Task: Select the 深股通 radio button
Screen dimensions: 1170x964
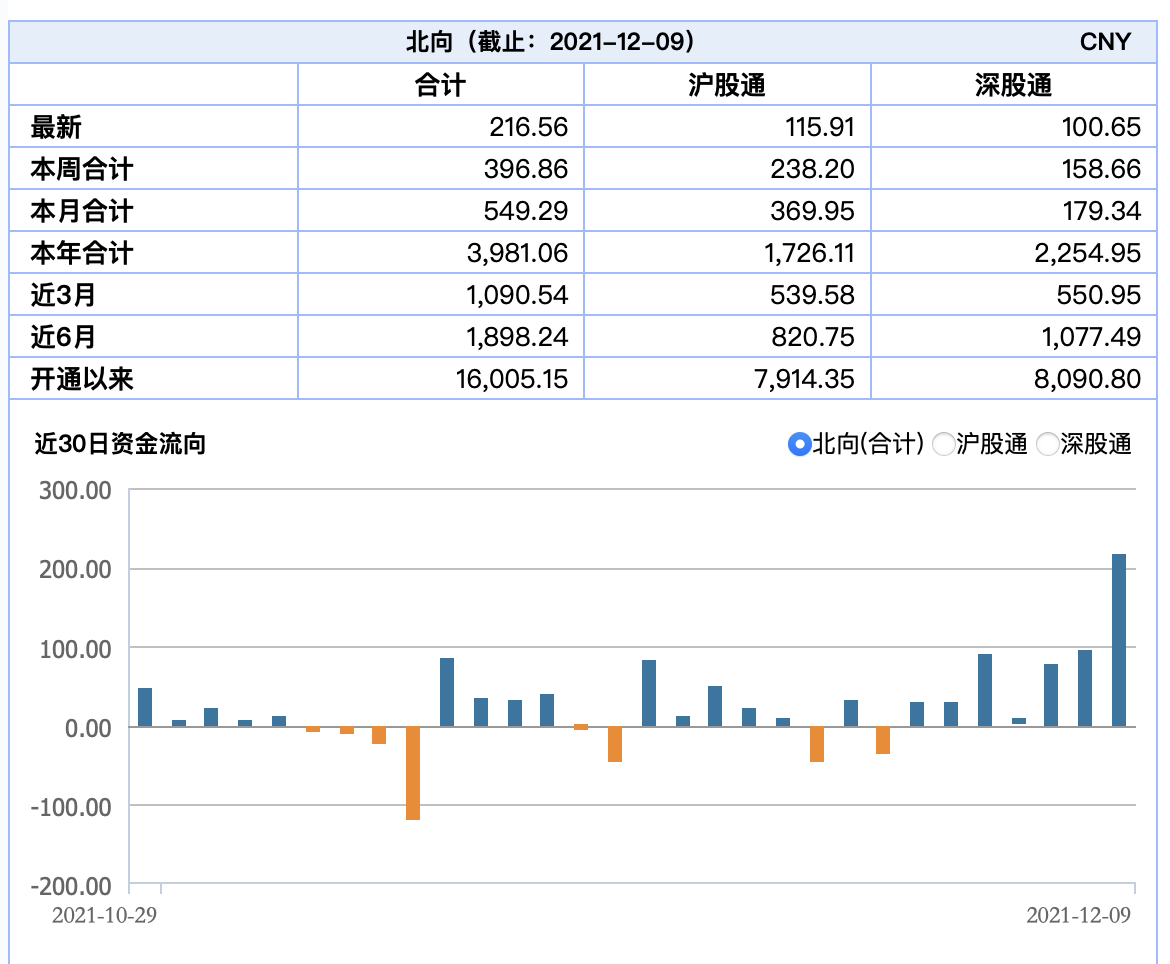Action: tap(1048, 446)
